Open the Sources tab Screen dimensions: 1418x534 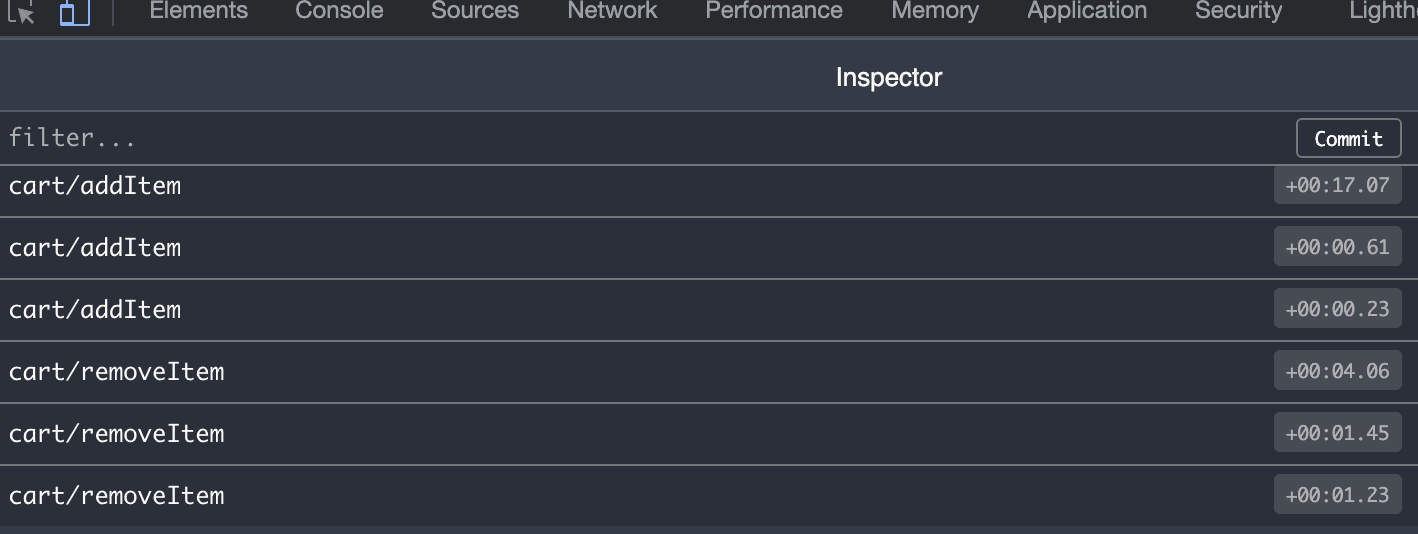(x=475, y=11)
